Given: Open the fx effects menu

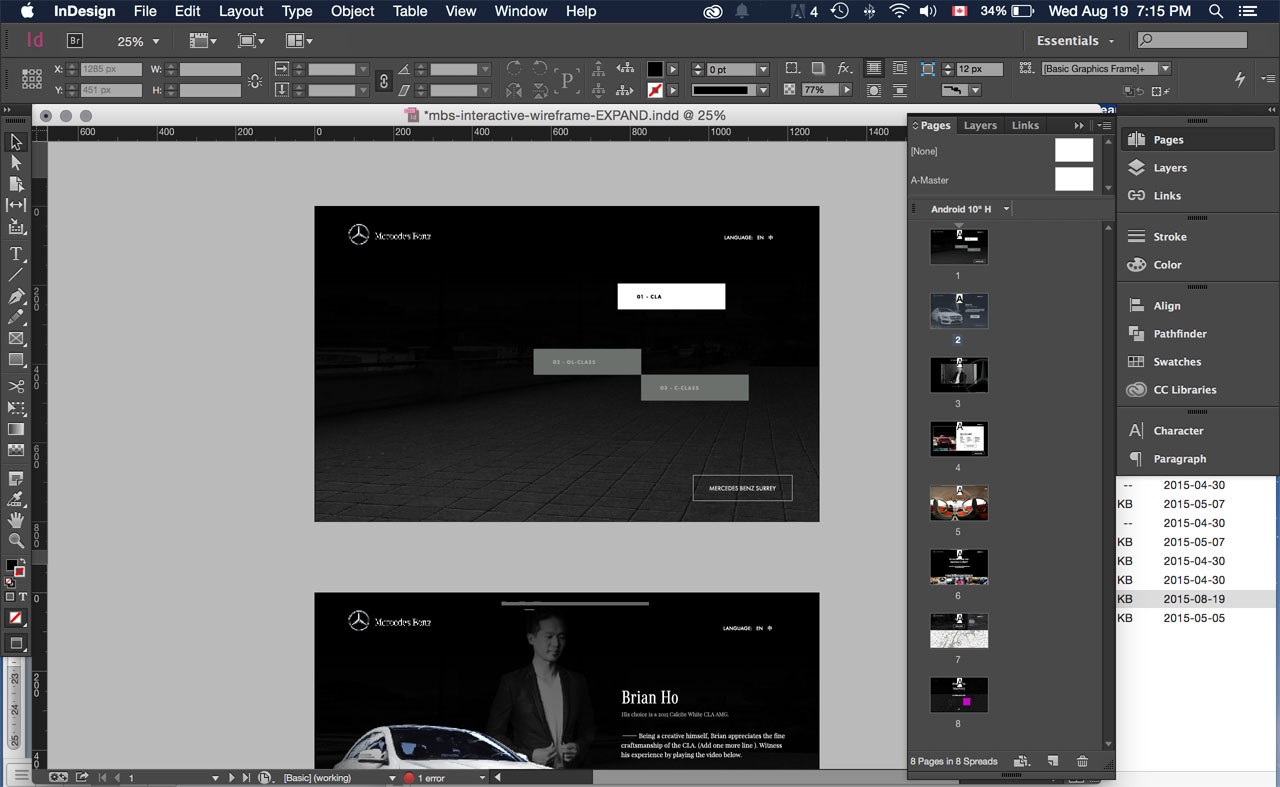Looking at the screenshot, I should tap(845, 68).
